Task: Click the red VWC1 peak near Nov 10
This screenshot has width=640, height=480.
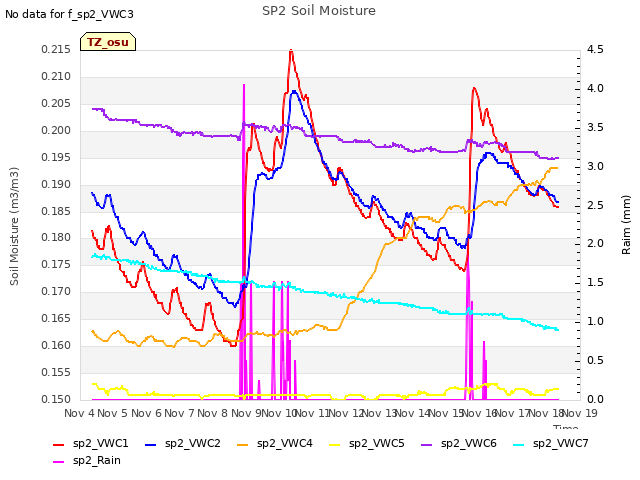Action: pos(291,51)
